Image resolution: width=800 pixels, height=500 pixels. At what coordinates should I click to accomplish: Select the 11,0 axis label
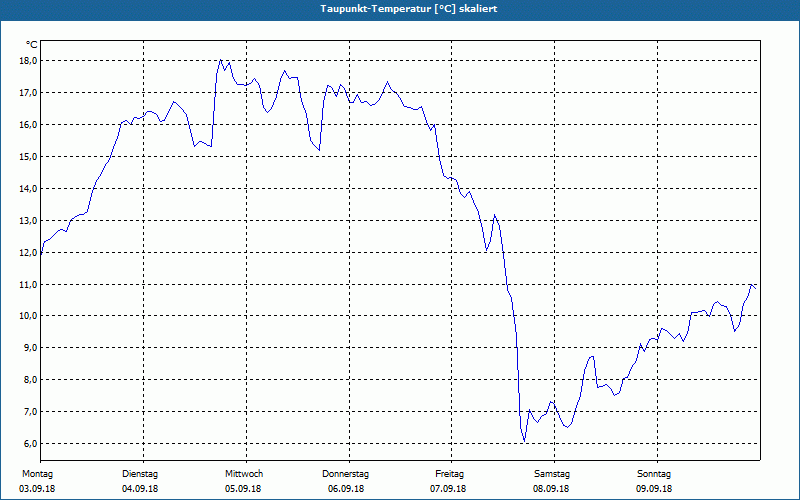28,284
